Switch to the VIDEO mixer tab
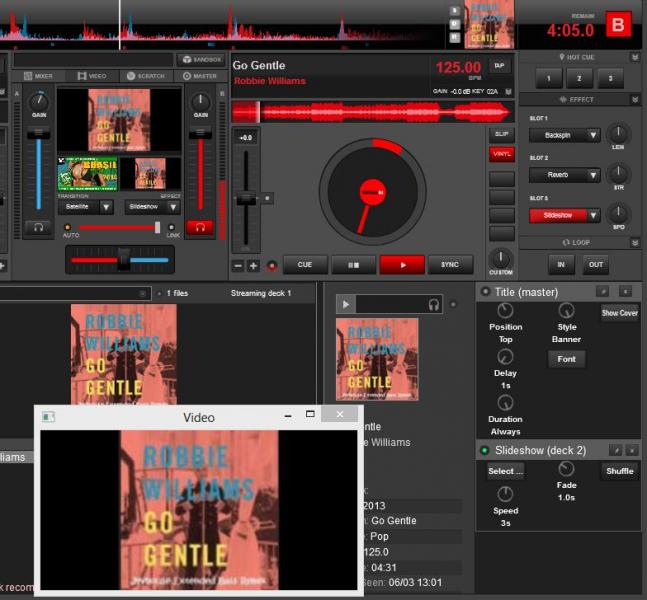 coord(91,76)
